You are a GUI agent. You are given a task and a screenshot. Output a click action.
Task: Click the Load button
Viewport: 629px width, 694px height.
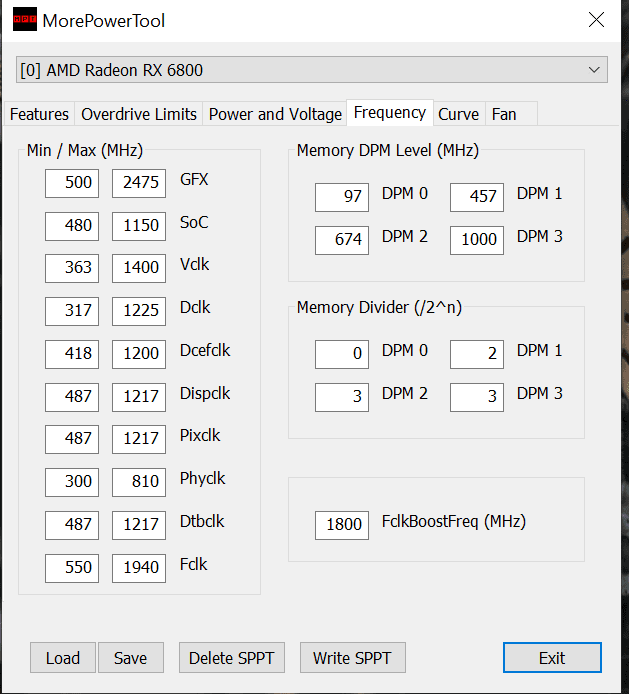(62, 657)
